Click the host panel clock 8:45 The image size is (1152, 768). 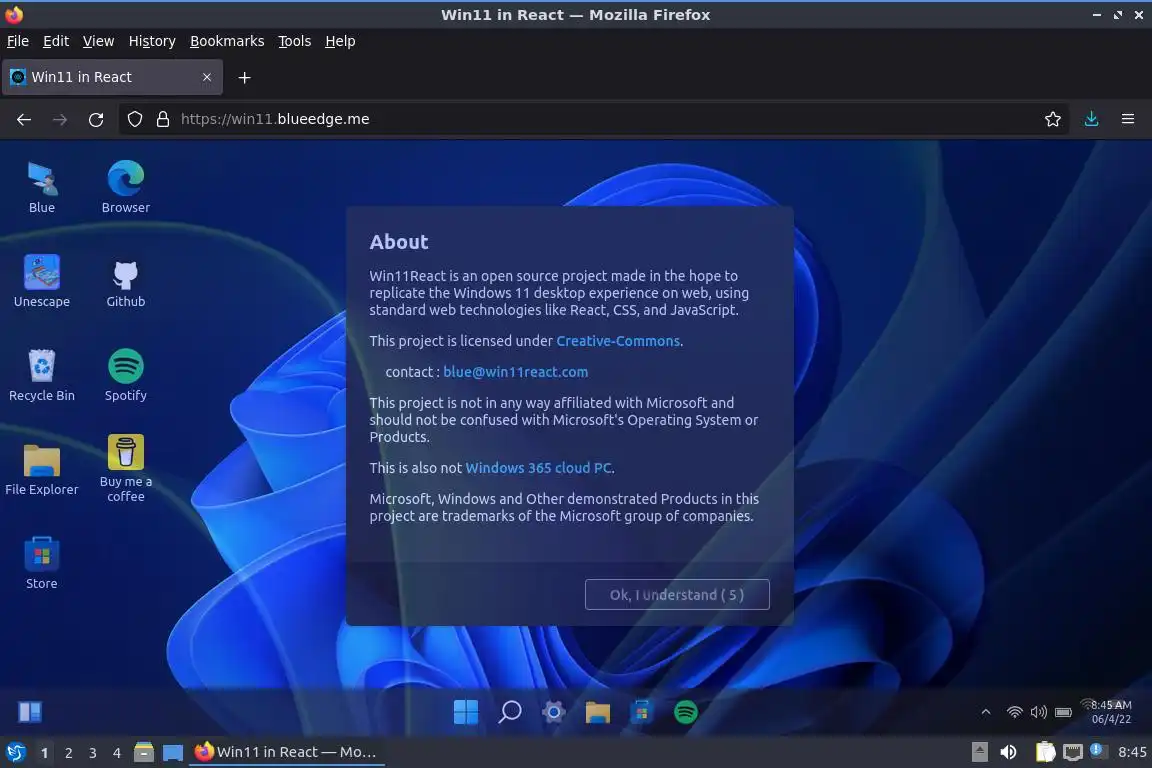[1132, 752]
